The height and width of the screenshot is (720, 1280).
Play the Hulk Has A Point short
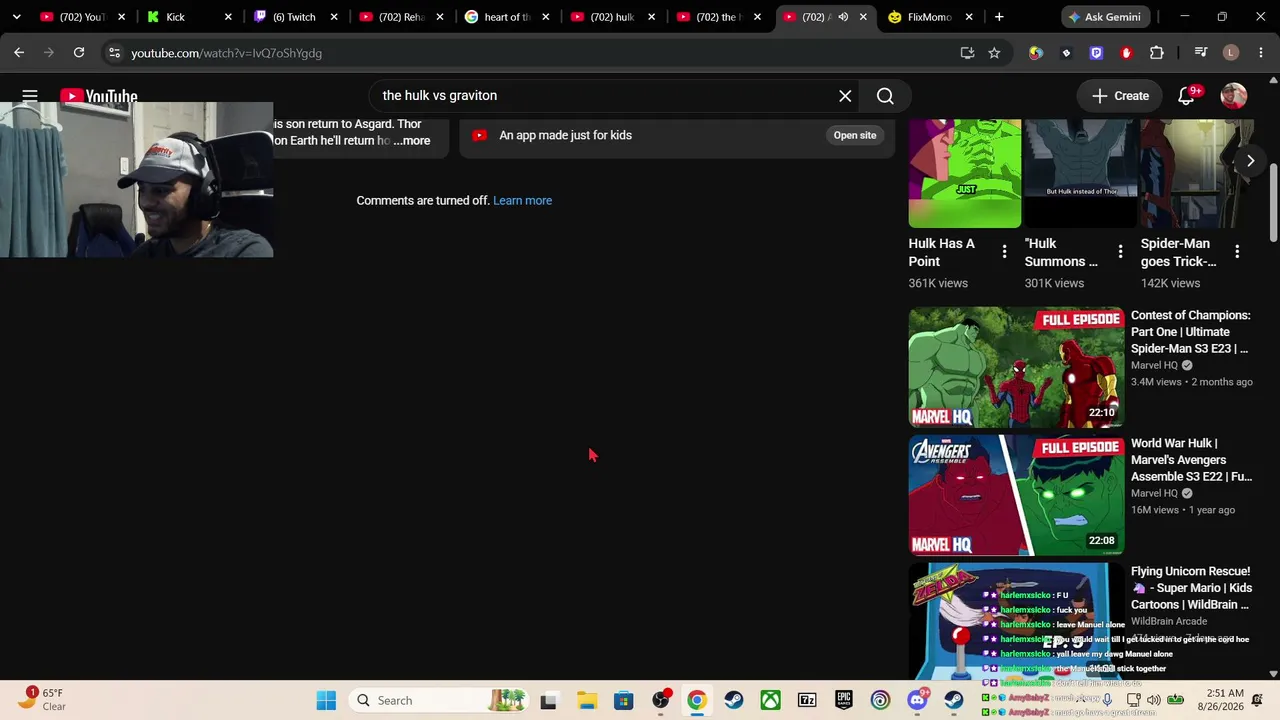click(x=964, y=173)
